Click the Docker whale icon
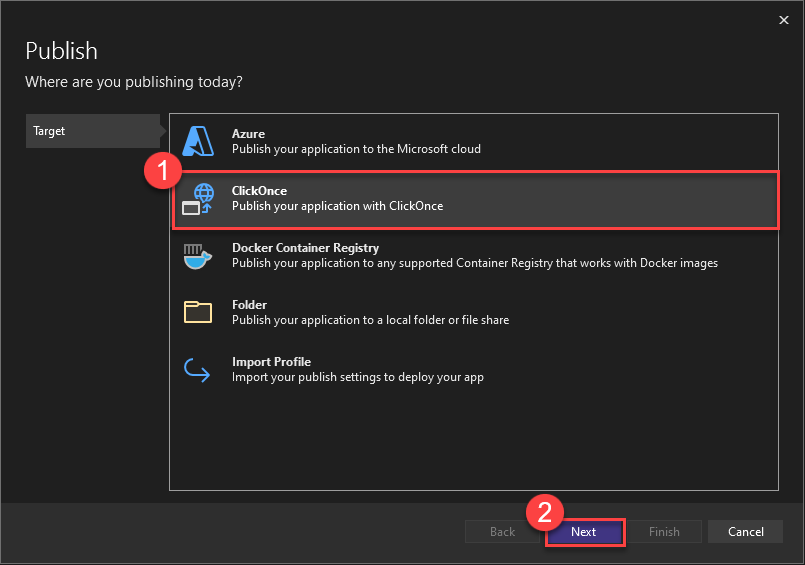The image size is (805, 565). (x=198, y=256)
